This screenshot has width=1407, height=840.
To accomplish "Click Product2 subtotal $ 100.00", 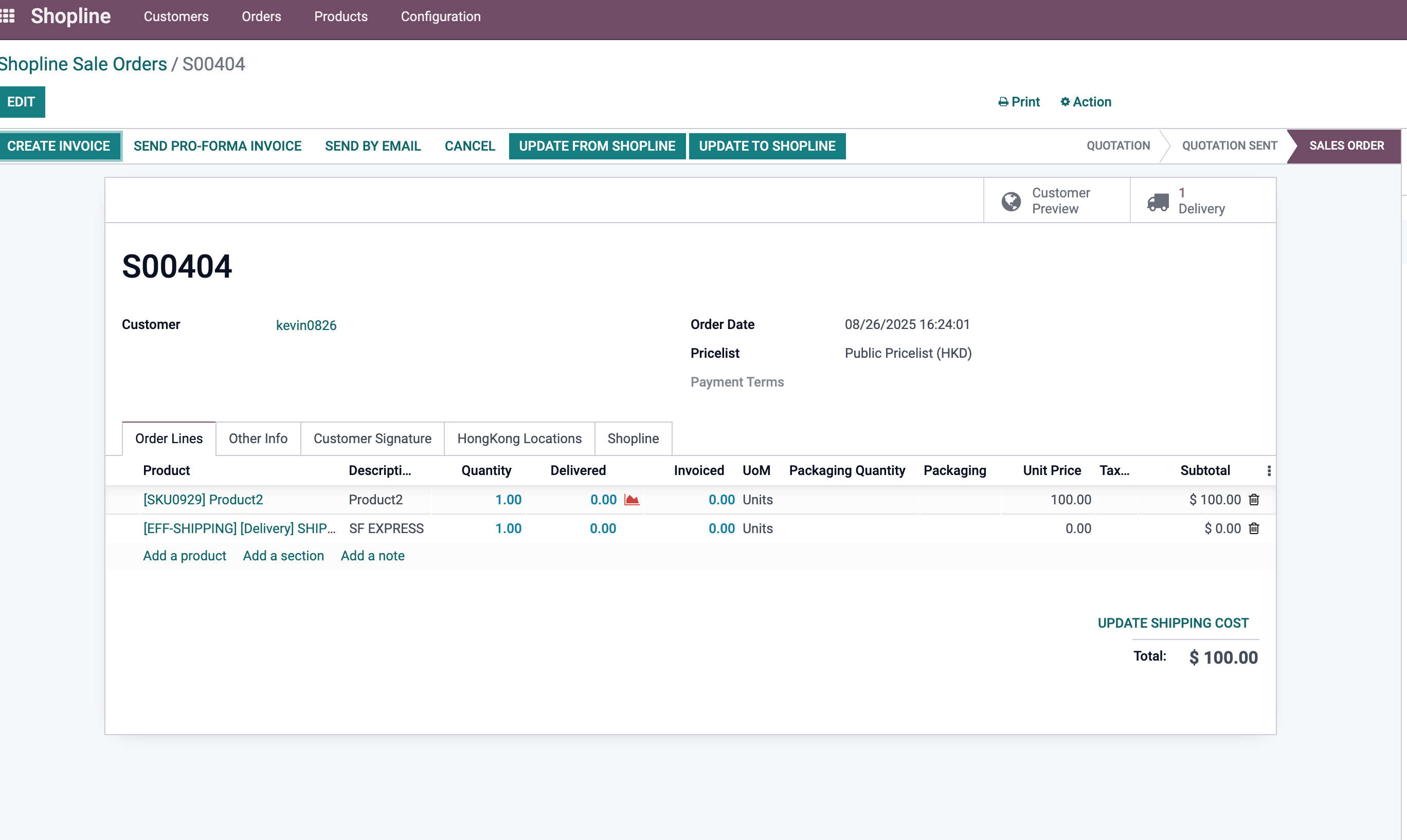I will 1215,499.
